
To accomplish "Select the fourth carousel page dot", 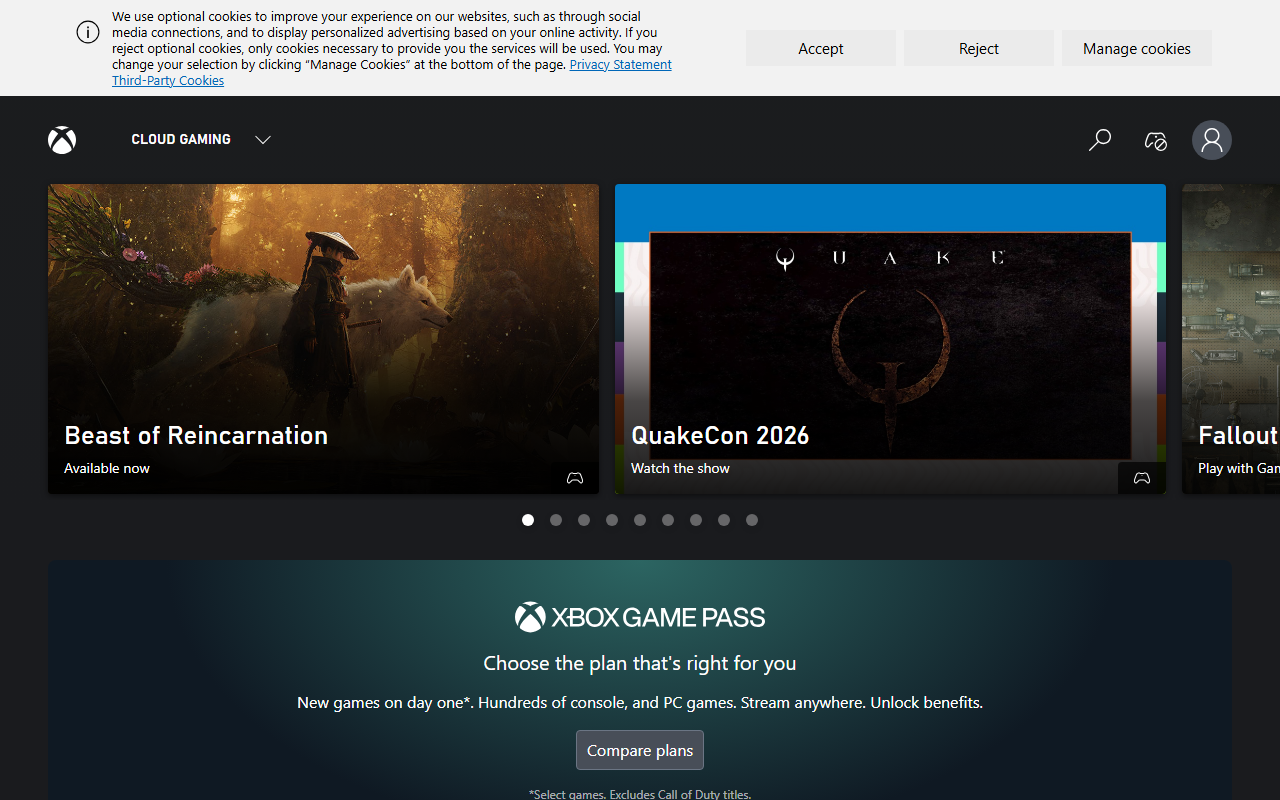I will (x=612, y=520).
